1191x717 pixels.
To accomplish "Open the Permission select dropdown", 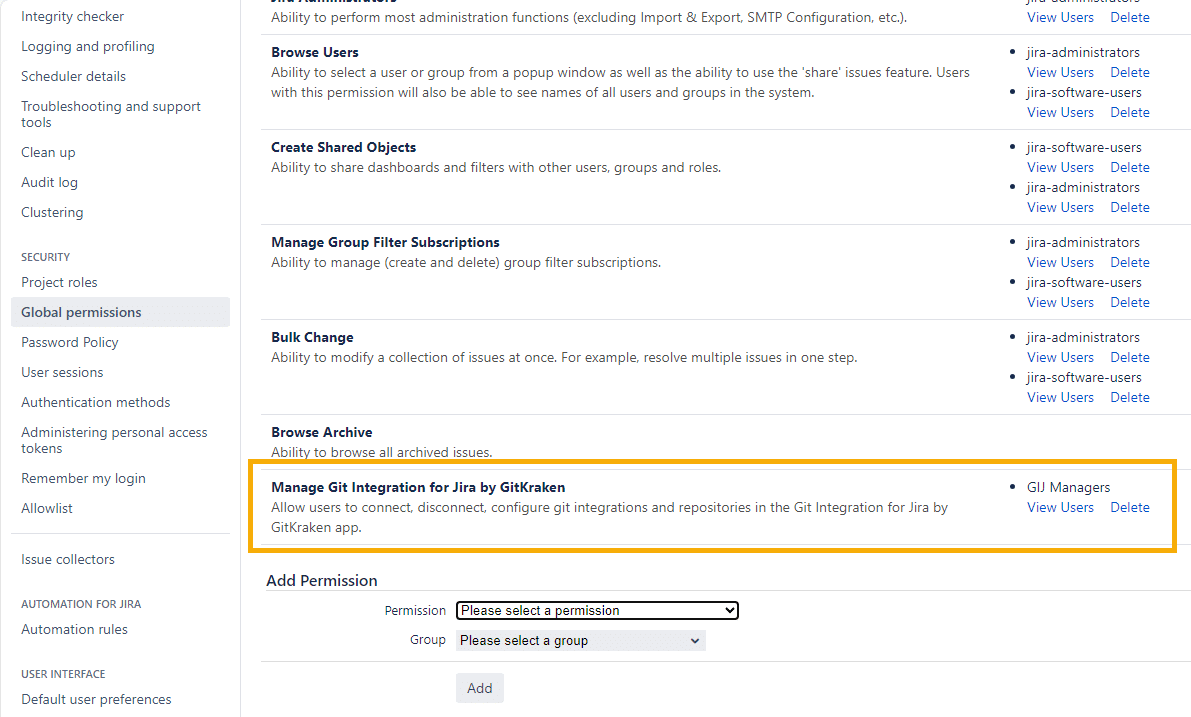I will click(597, 610).
